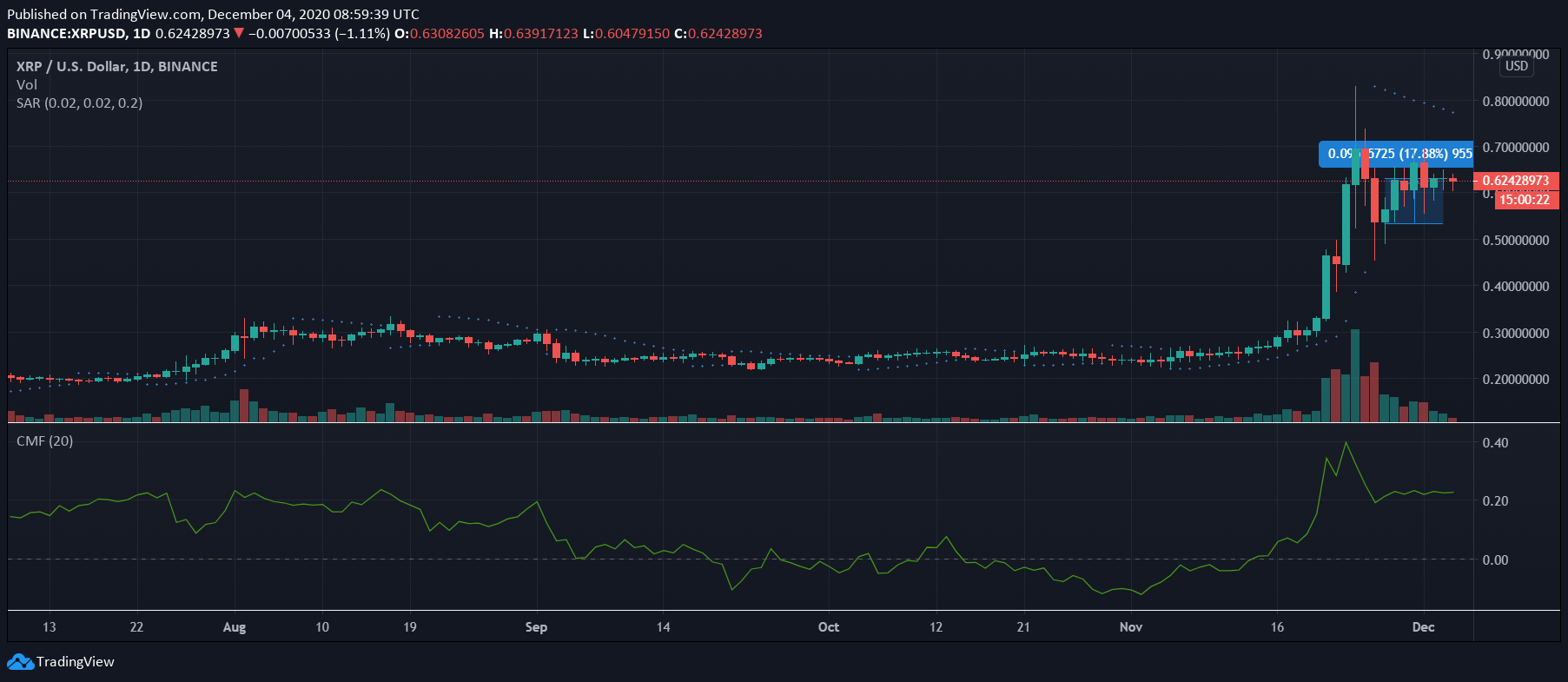This screenshot has width=1568, height=682.
Task: Click the 13 date on time axis
Action: (50, 627)
